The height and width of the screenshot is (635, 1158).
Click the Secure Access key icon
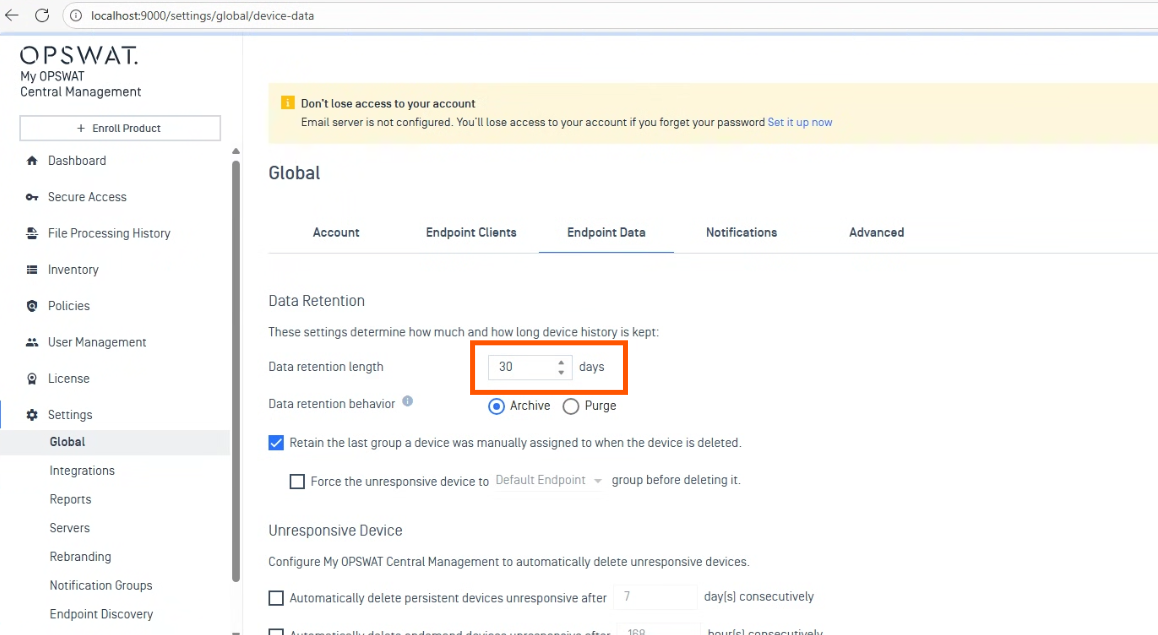[32, 197]
